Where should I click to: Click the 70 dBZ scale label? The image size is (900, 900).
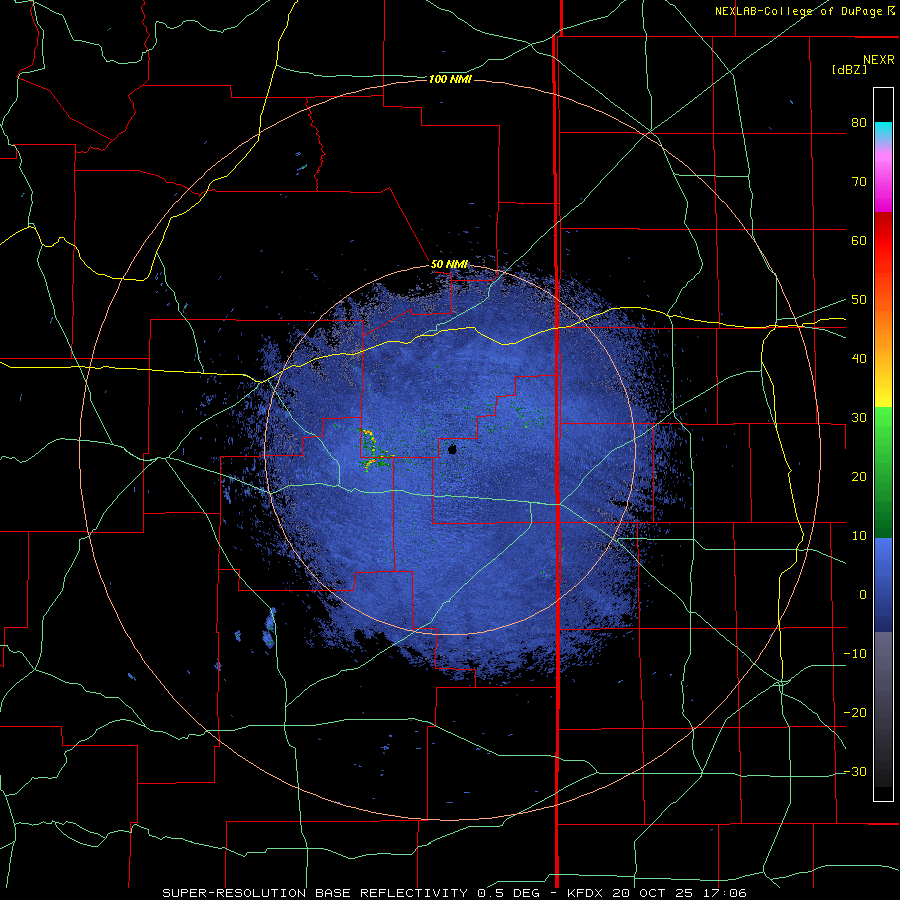pyautogui.click(x=859, y=182)
